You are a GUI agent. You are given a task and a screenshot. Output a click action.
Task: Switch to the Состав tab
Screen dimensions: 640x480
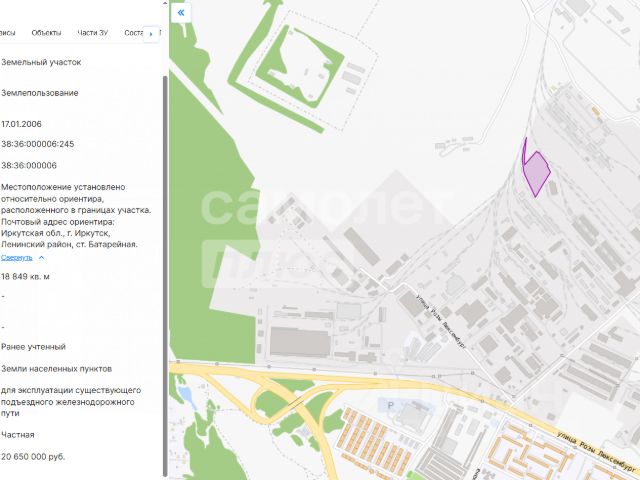tap(133, 33)
